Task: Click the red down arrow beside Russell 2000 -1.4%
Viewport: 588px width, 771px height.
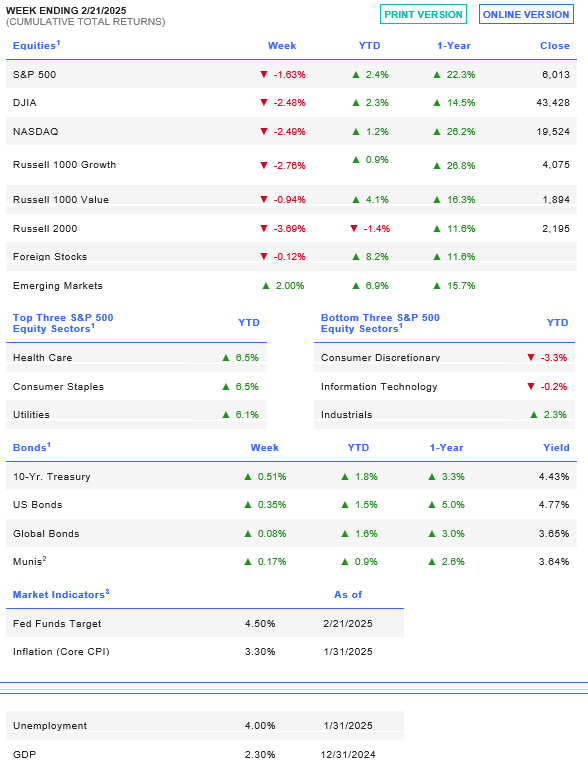Action: pyautogui.click(x=354, y=228)
